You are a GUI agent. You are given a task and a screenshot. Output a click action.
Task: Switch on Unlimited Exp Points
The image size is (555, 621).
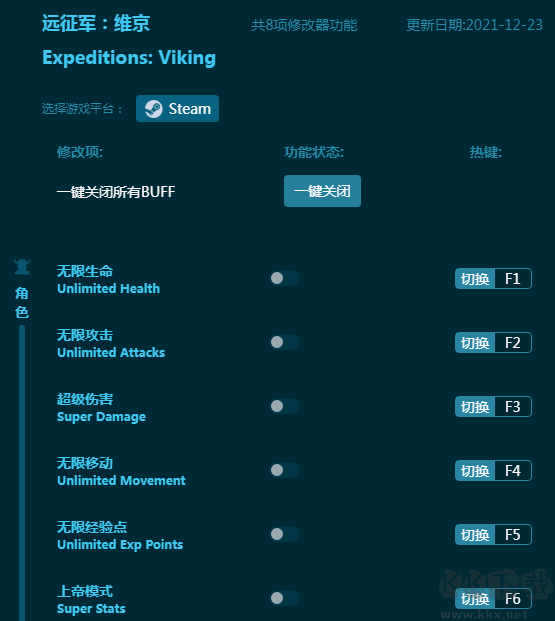tap(284, 534)
